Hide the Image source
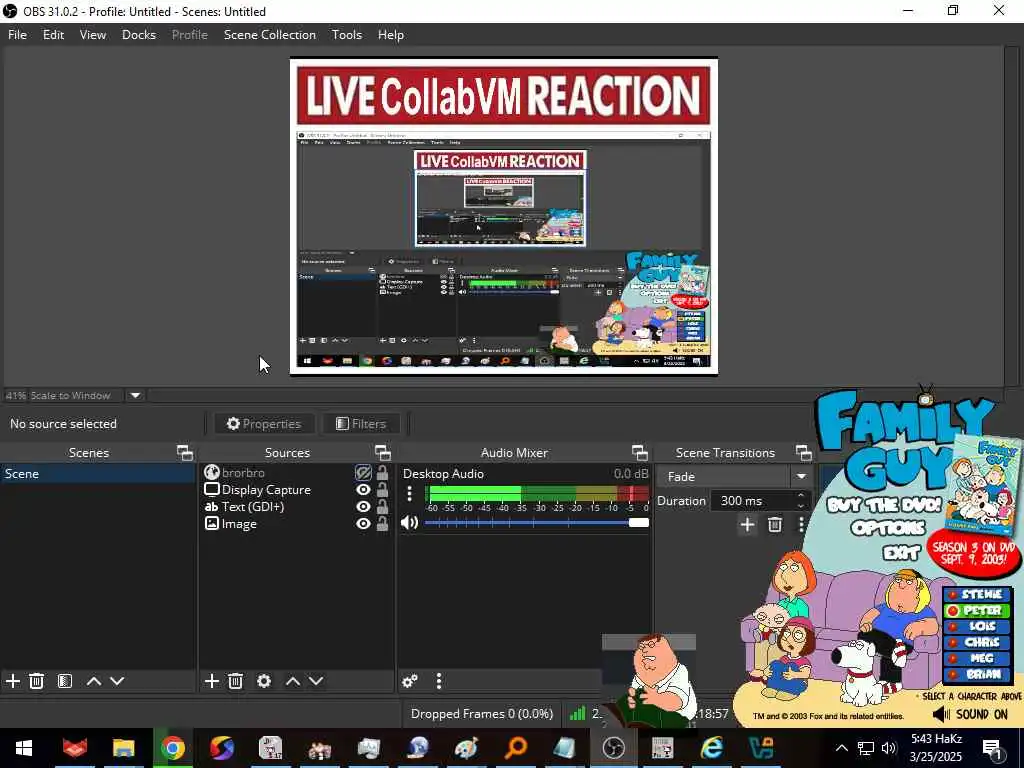 click(363, 524)
